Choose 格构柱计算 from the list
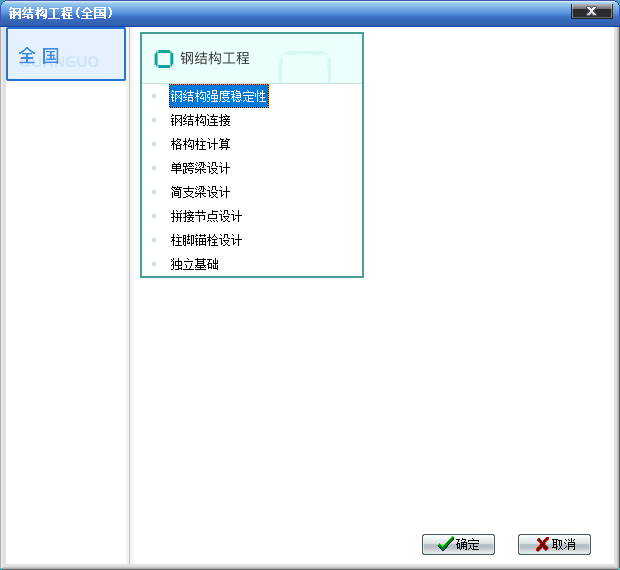The width and height of the screenshot is (620, 570). 200,144
